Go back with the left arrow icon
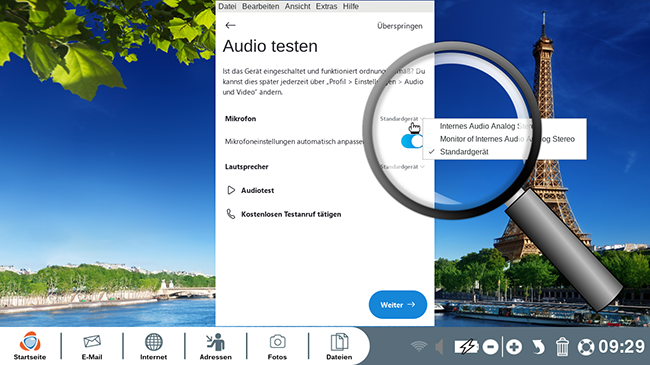The image size is (650, 365). point(230,25)
